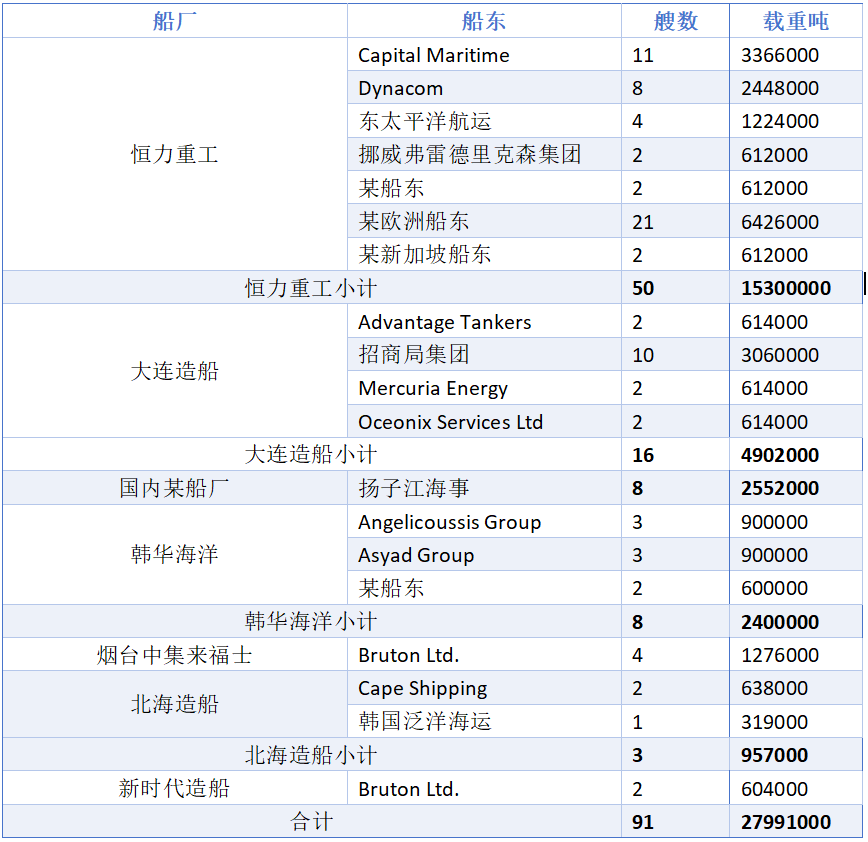Screen dimensions: 868x842
Task: Select the 某欧洲船东 cell
Action: pyautogui.click(x=414, y=221)
